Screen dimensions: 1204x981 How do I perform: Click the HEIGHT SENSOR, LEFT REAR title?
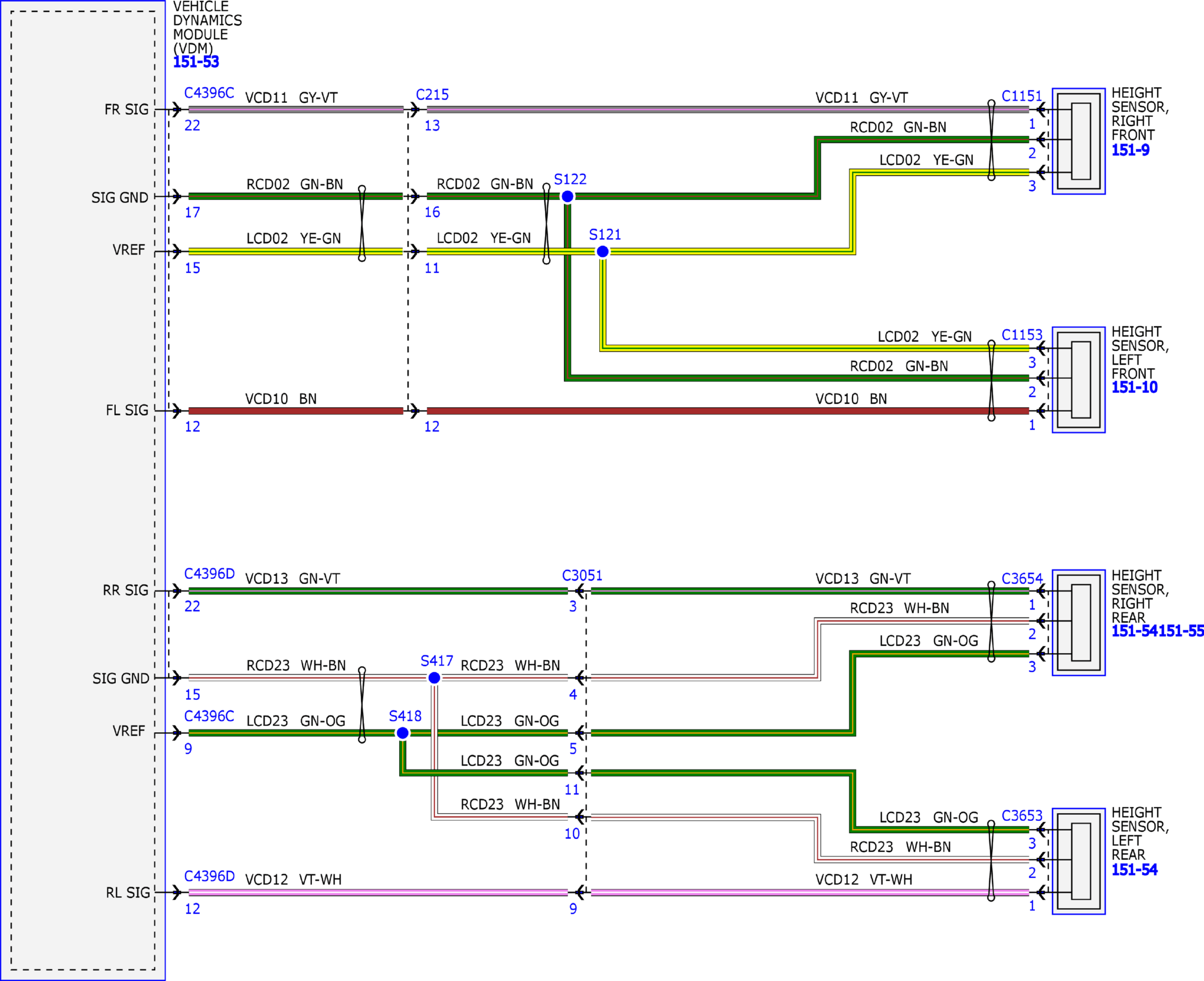[x=1140, y=834]
